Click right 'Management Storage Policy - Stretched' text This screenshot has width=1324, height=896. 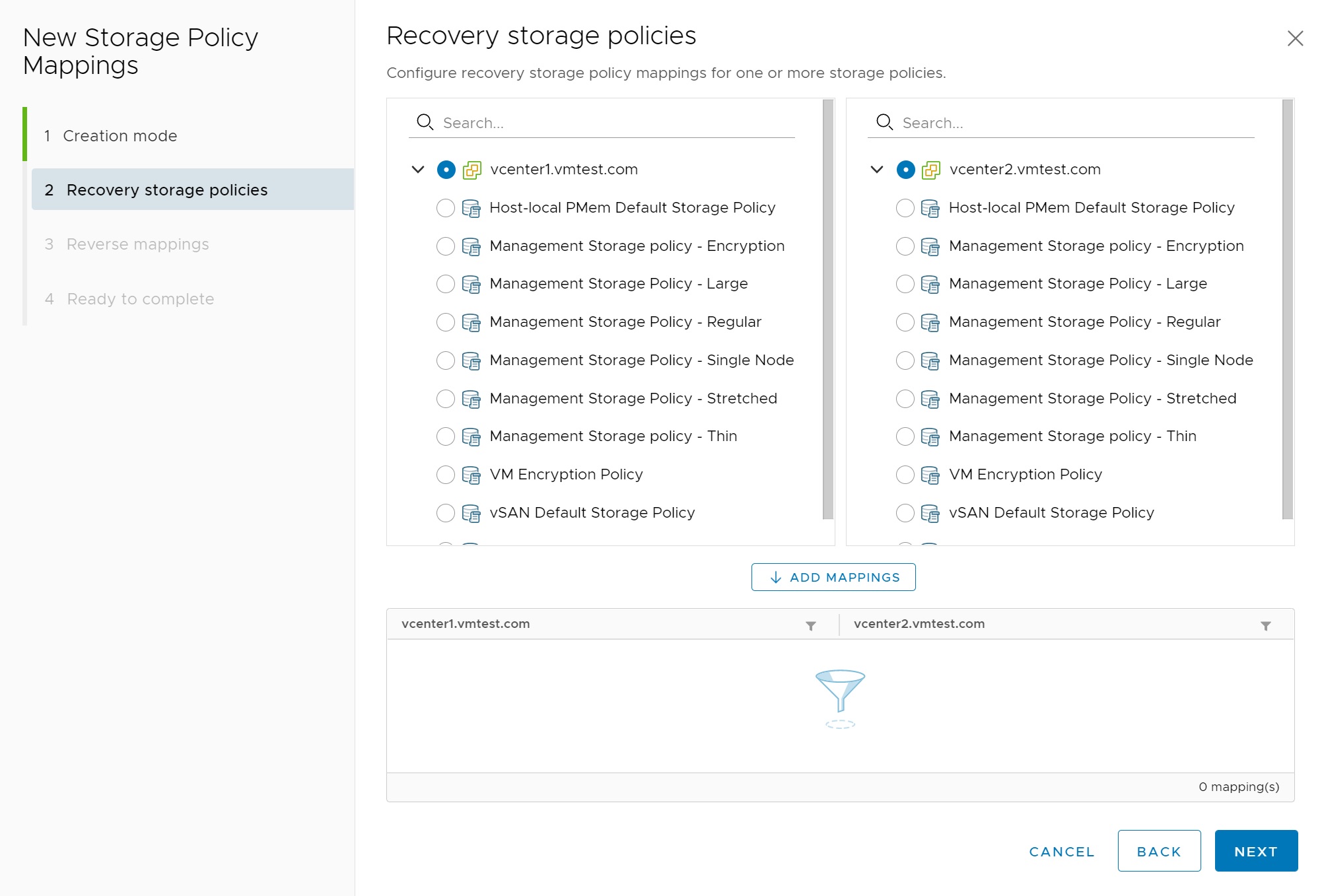click(1093, 399)
